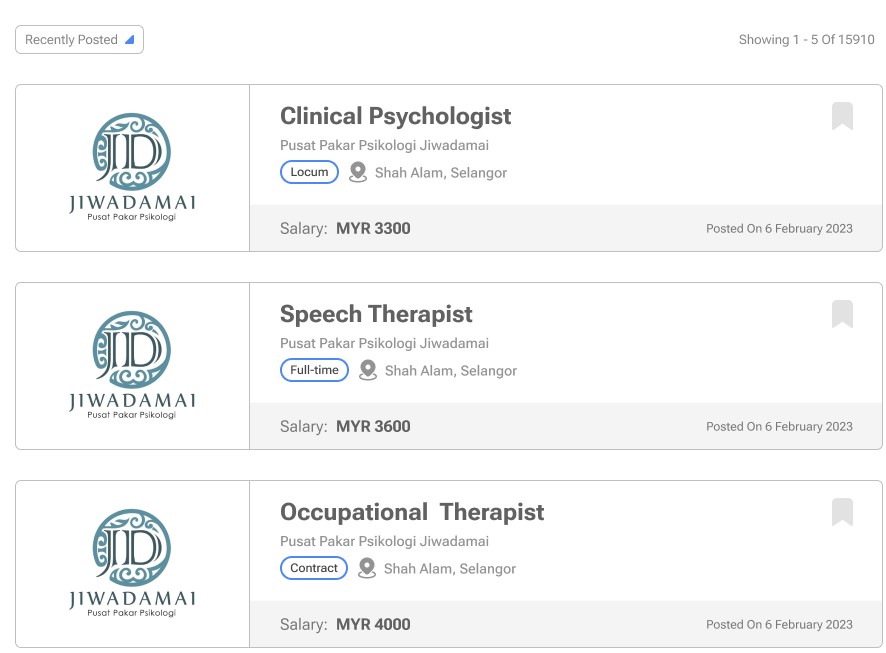Select the Full-time job type tag
This screenshot has height=653, width=886.
pos(314,371)
